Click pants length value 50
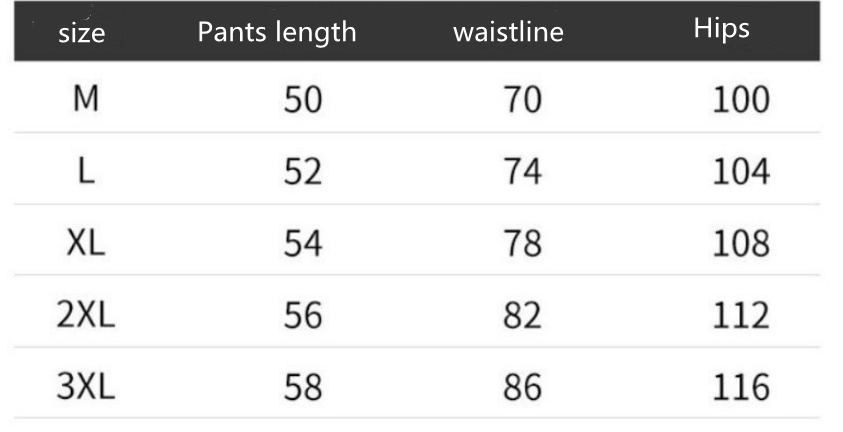This screenshot has width=843, height=432. (303, 100)
